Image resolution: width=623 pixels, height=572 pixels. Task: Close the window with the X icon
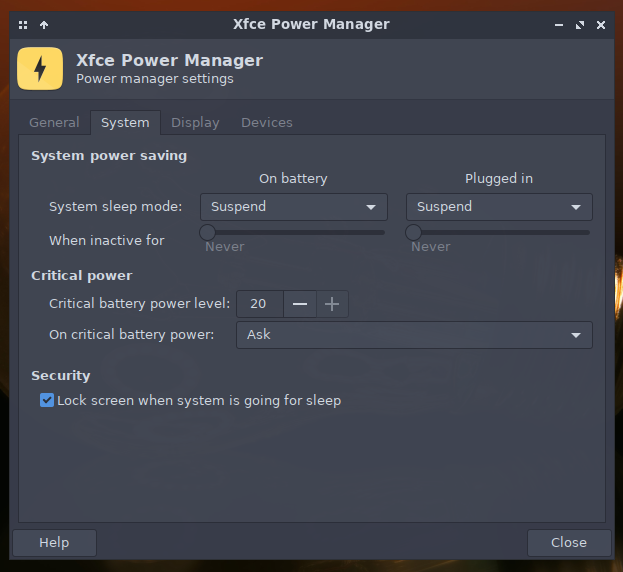[601, 25]
